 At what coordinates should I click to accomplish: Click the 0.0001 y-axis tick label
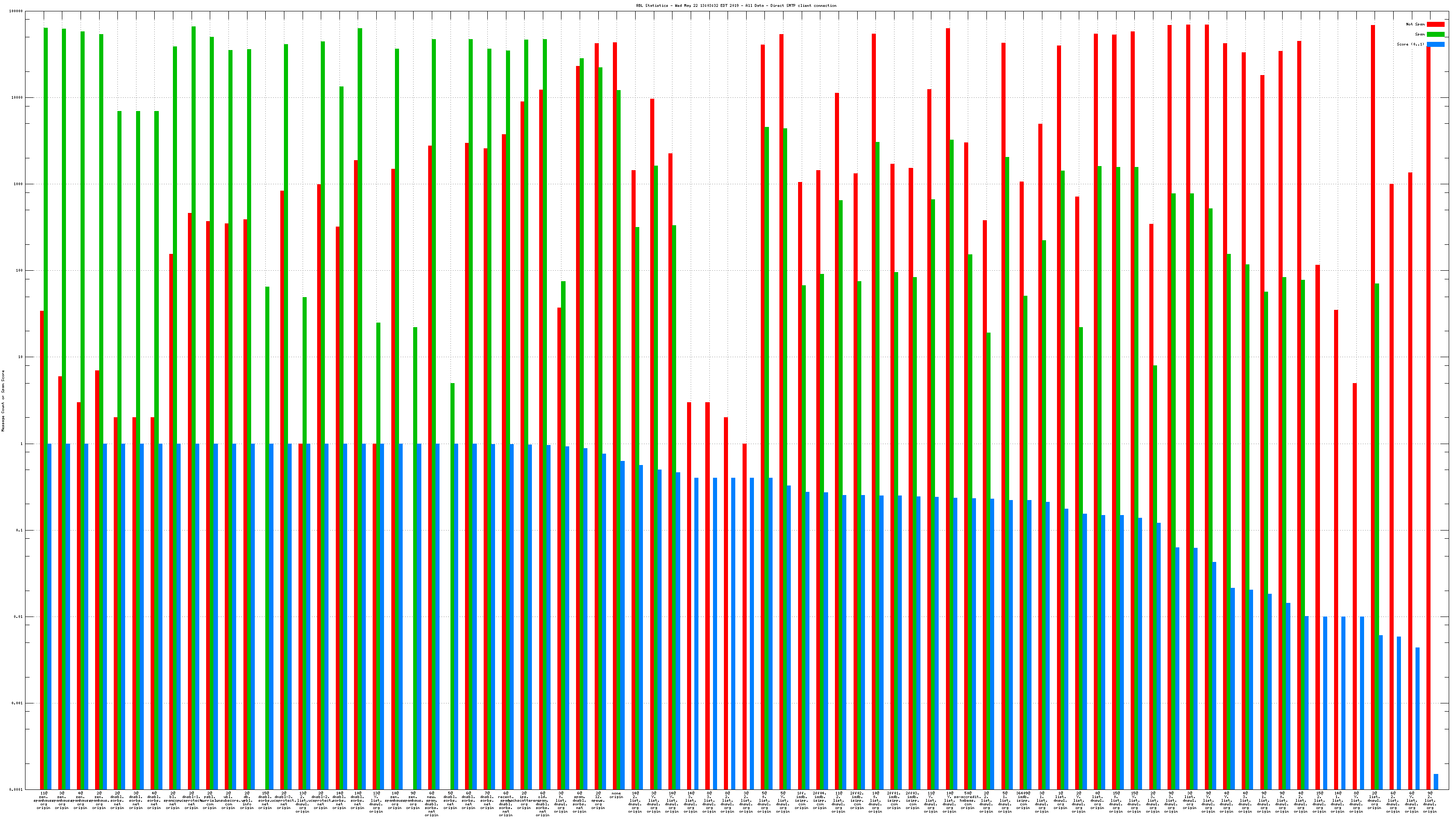tap(16, 789)
